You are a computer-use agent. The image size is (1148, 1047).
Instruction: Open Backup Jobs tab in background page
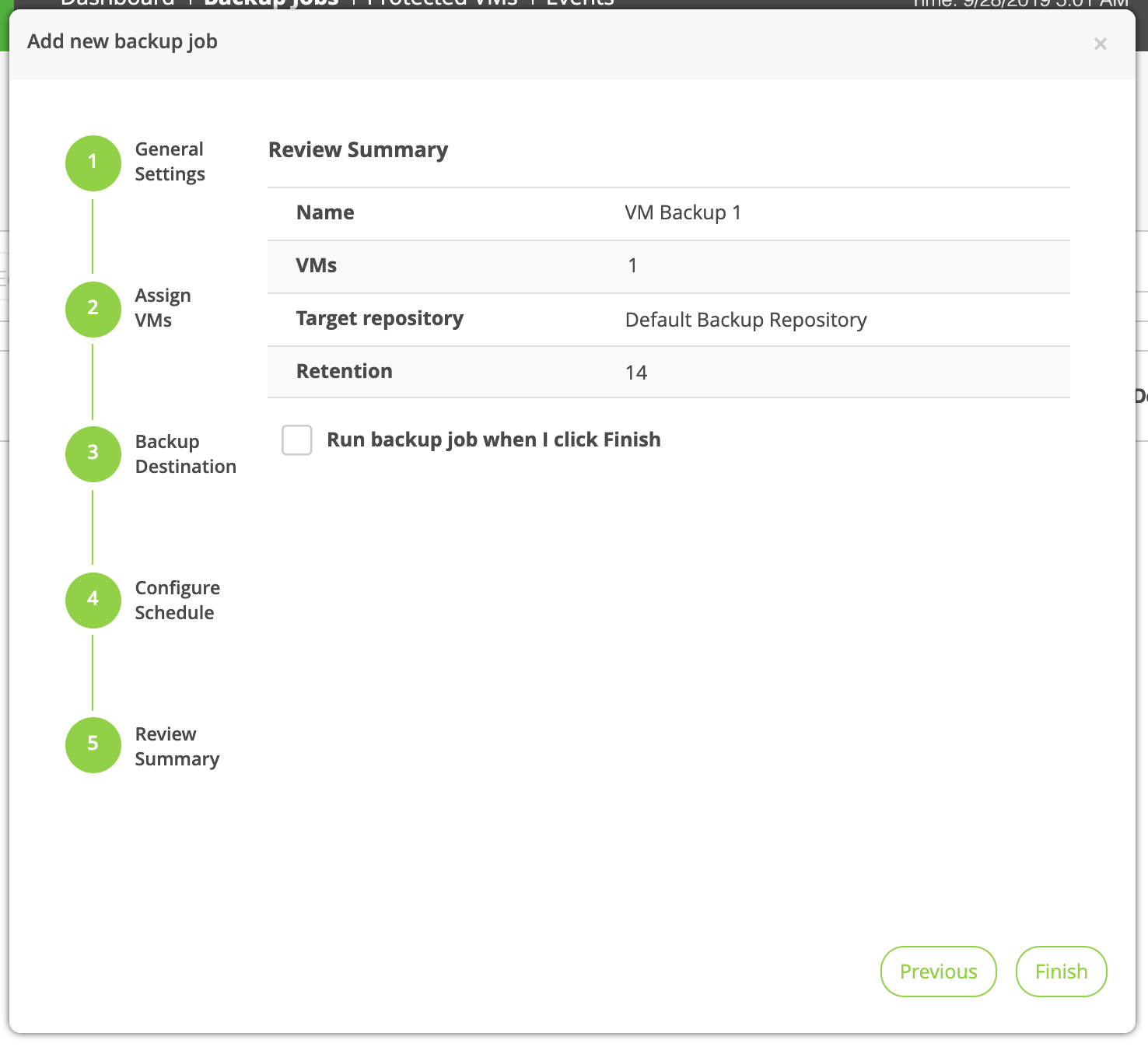pyautogui.click(x=271, y=3)
